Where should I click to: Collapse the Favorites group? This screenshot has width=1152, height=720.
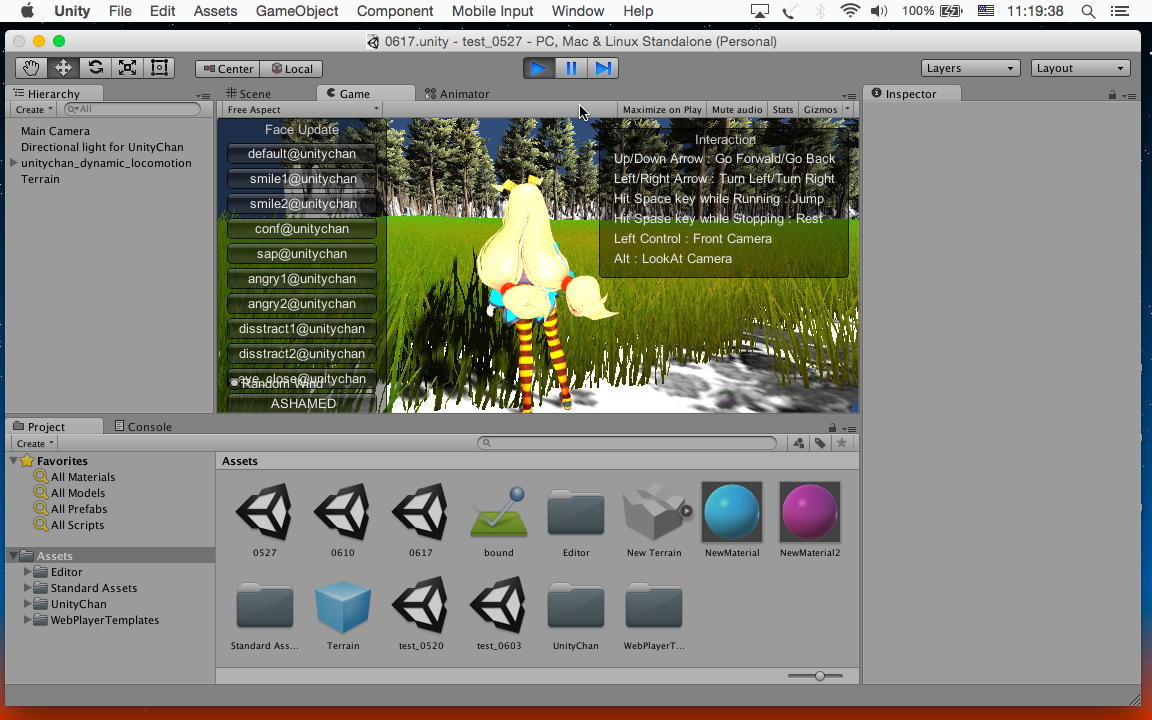coord(13,461)
